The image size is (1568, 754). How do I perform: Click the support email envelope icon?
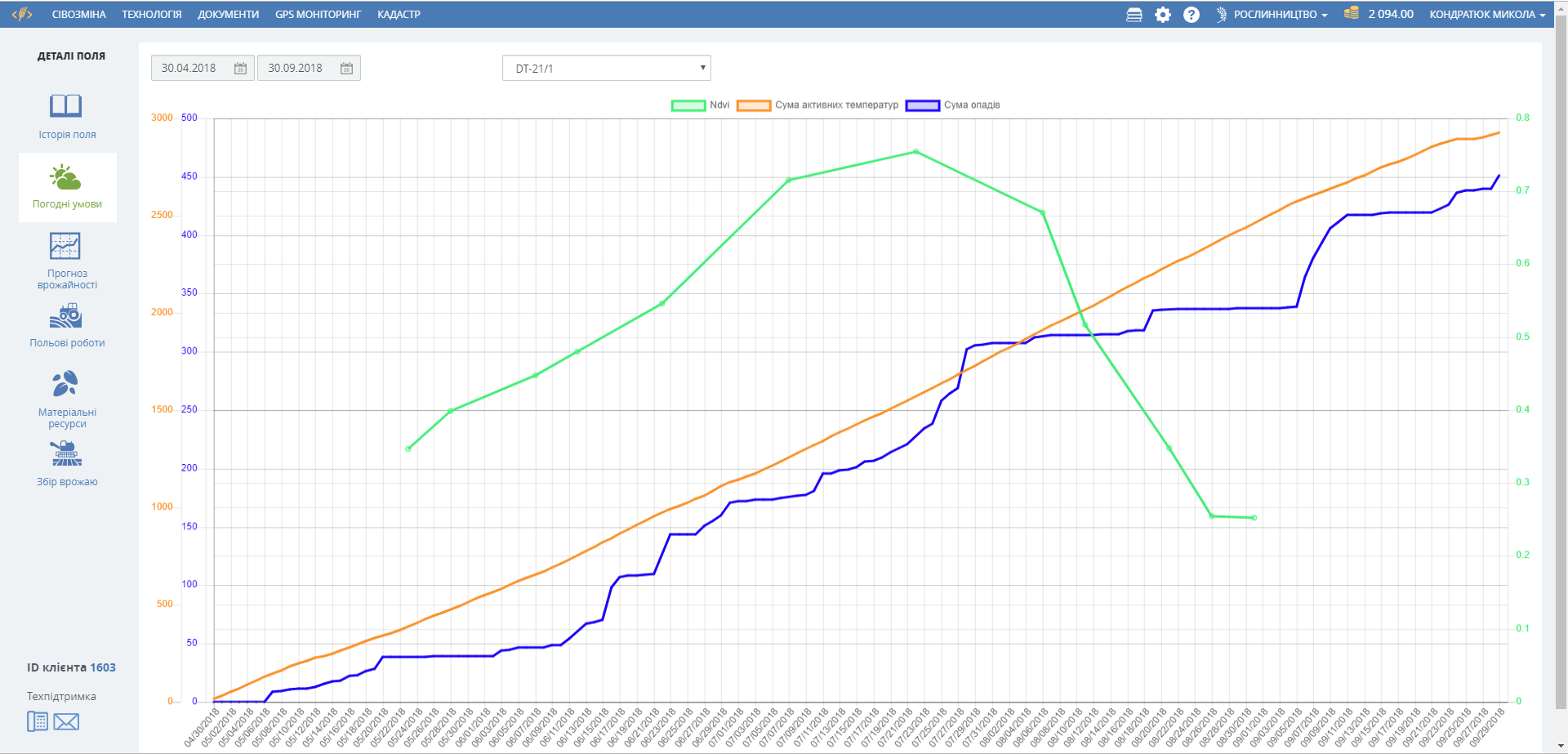66,722
